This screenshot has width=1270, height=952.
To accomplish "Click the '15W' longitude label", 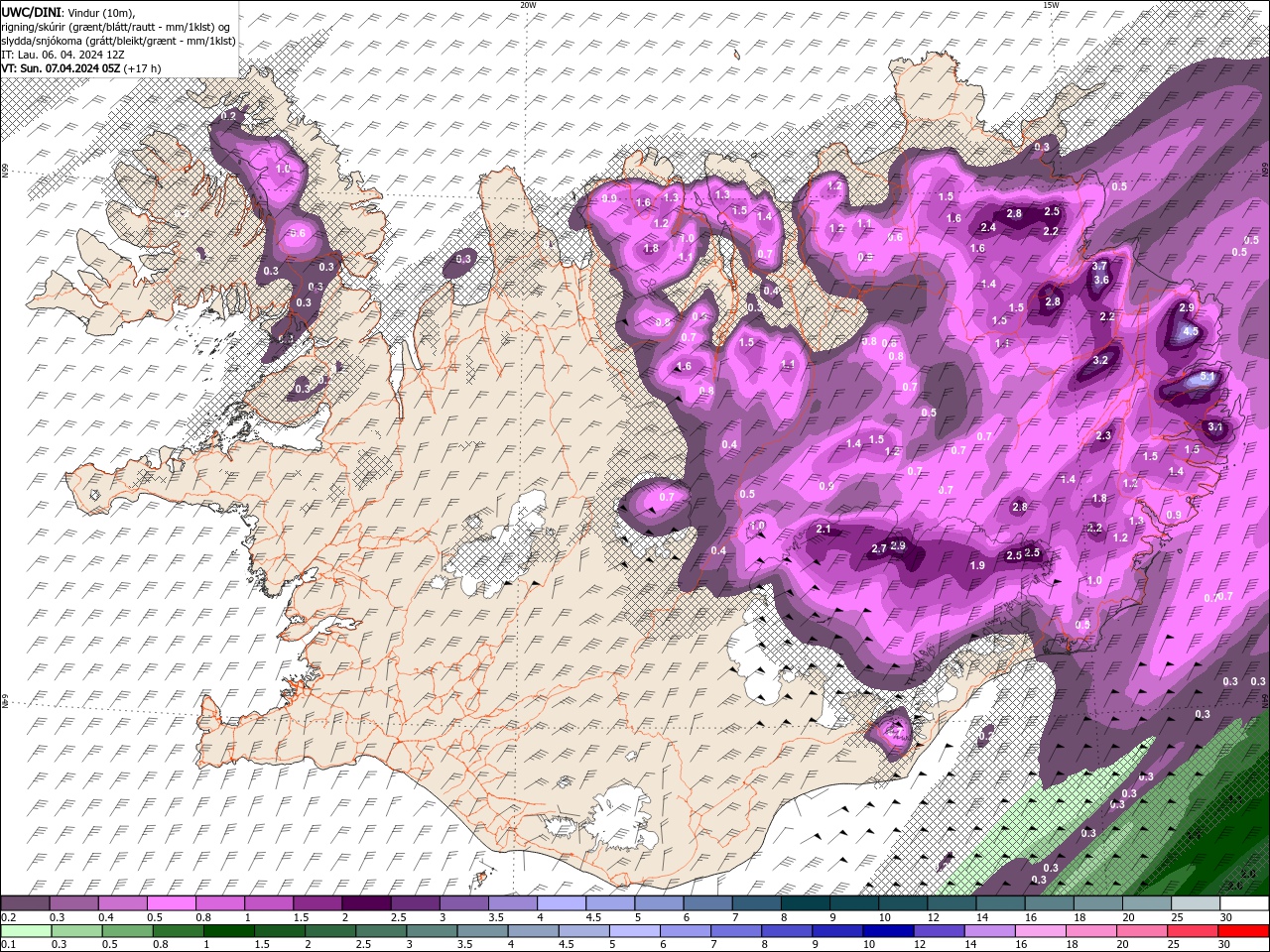I will pos(1051,5).
